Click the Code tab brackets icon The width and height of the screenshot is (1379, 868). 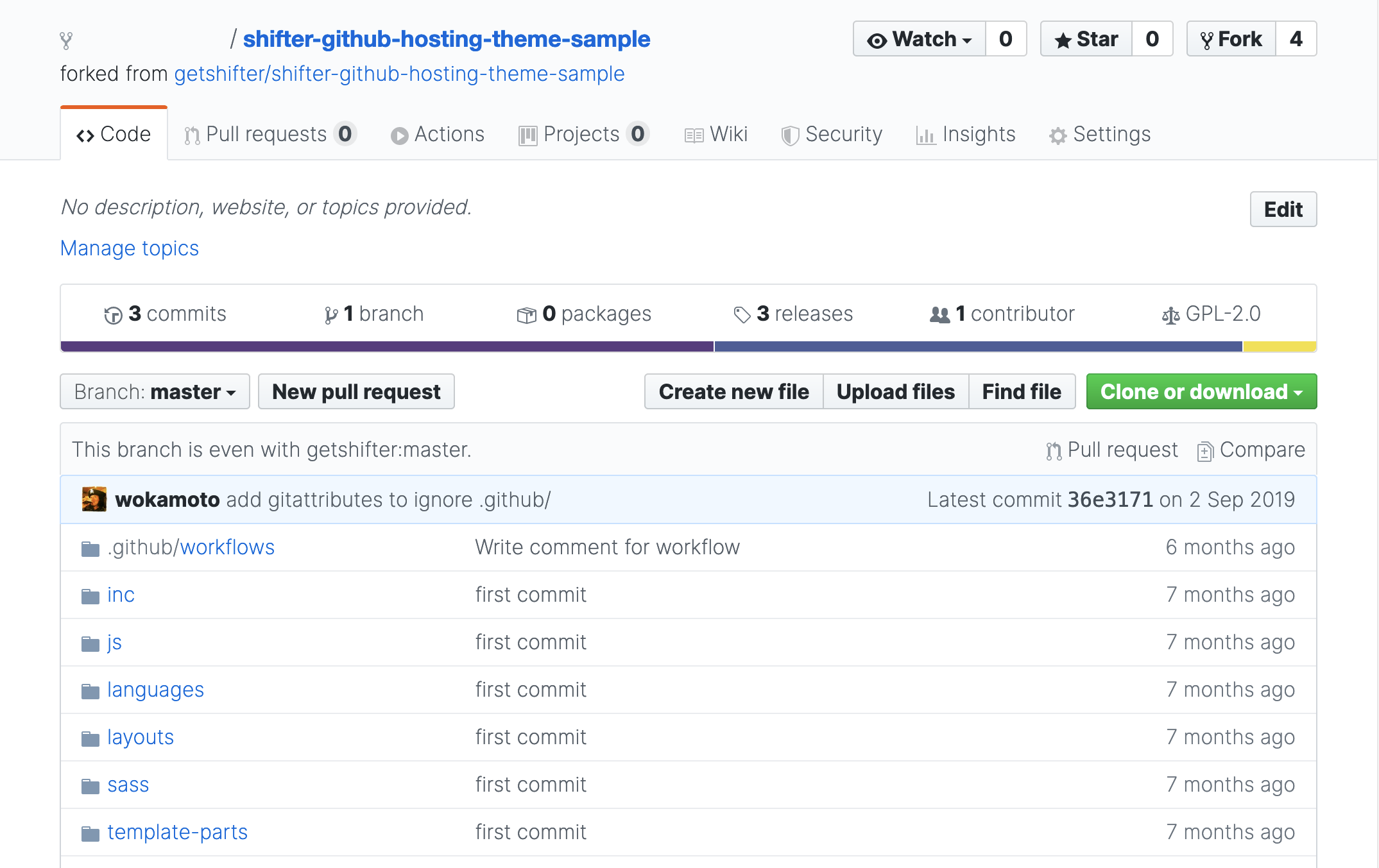(x=85, y=135)
